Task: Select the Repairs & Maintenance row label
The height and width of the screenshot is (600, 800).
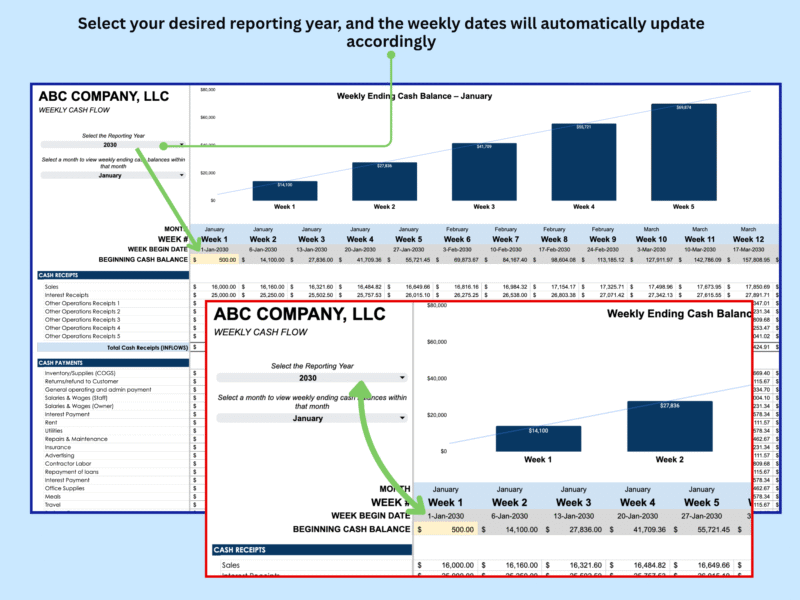Action: click(x=76, y=439)
